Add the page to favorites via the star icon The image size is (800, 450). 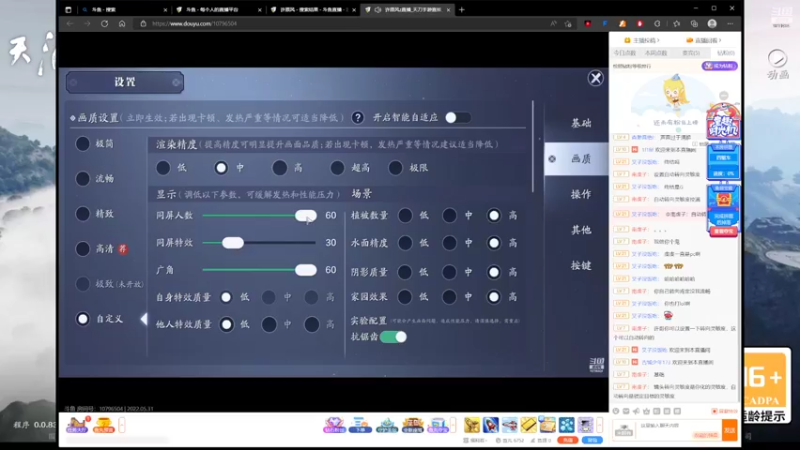click(x=568, y=23)
